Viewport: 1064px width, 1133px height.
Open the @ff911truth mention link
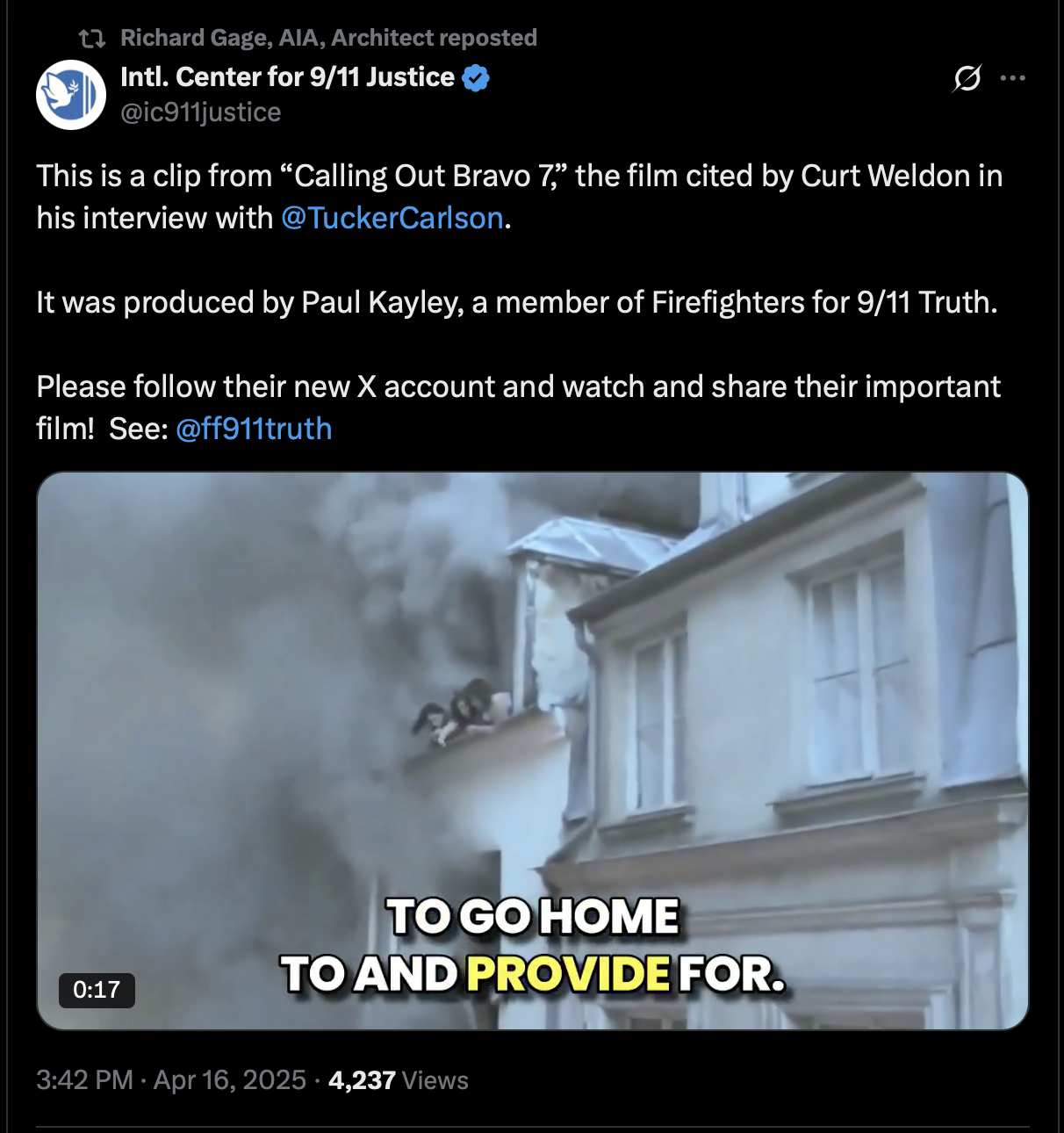254,429
